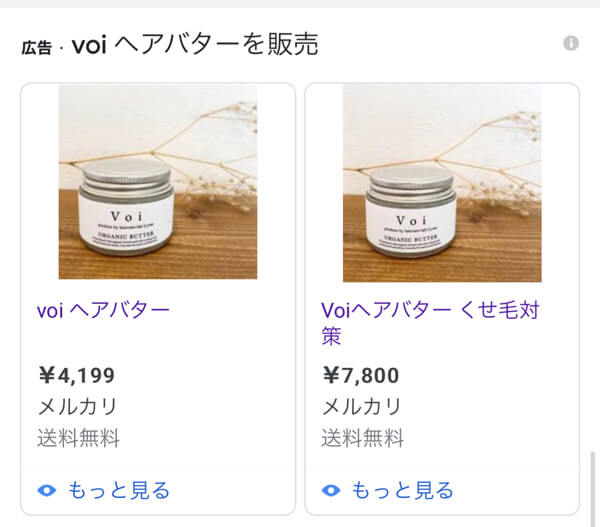Click the ¥4,199 price

(77, 375)
